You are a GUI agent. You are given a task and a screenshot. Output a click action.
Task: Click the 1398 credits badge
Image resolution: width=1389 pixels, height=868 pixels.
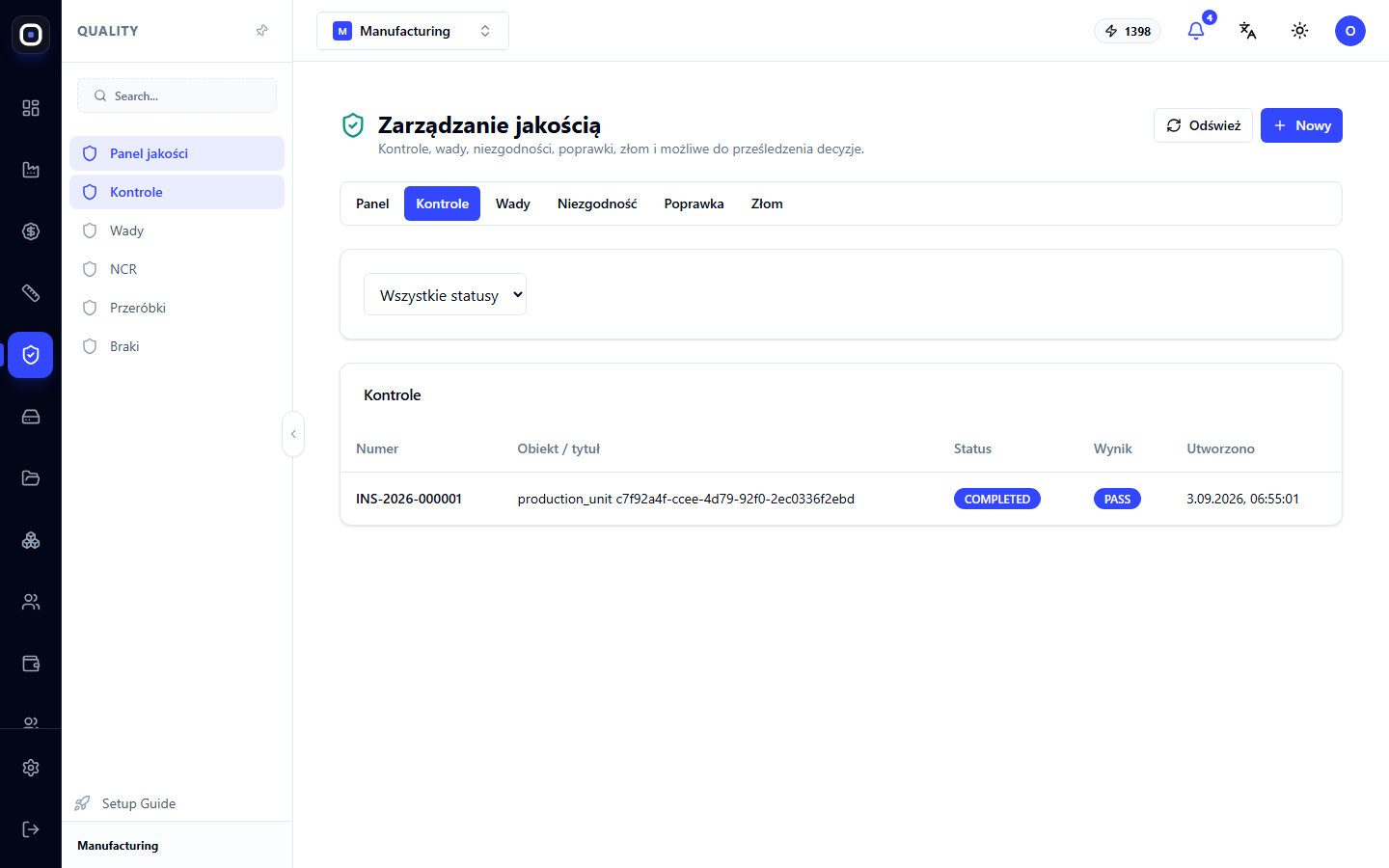[1128, 31]
